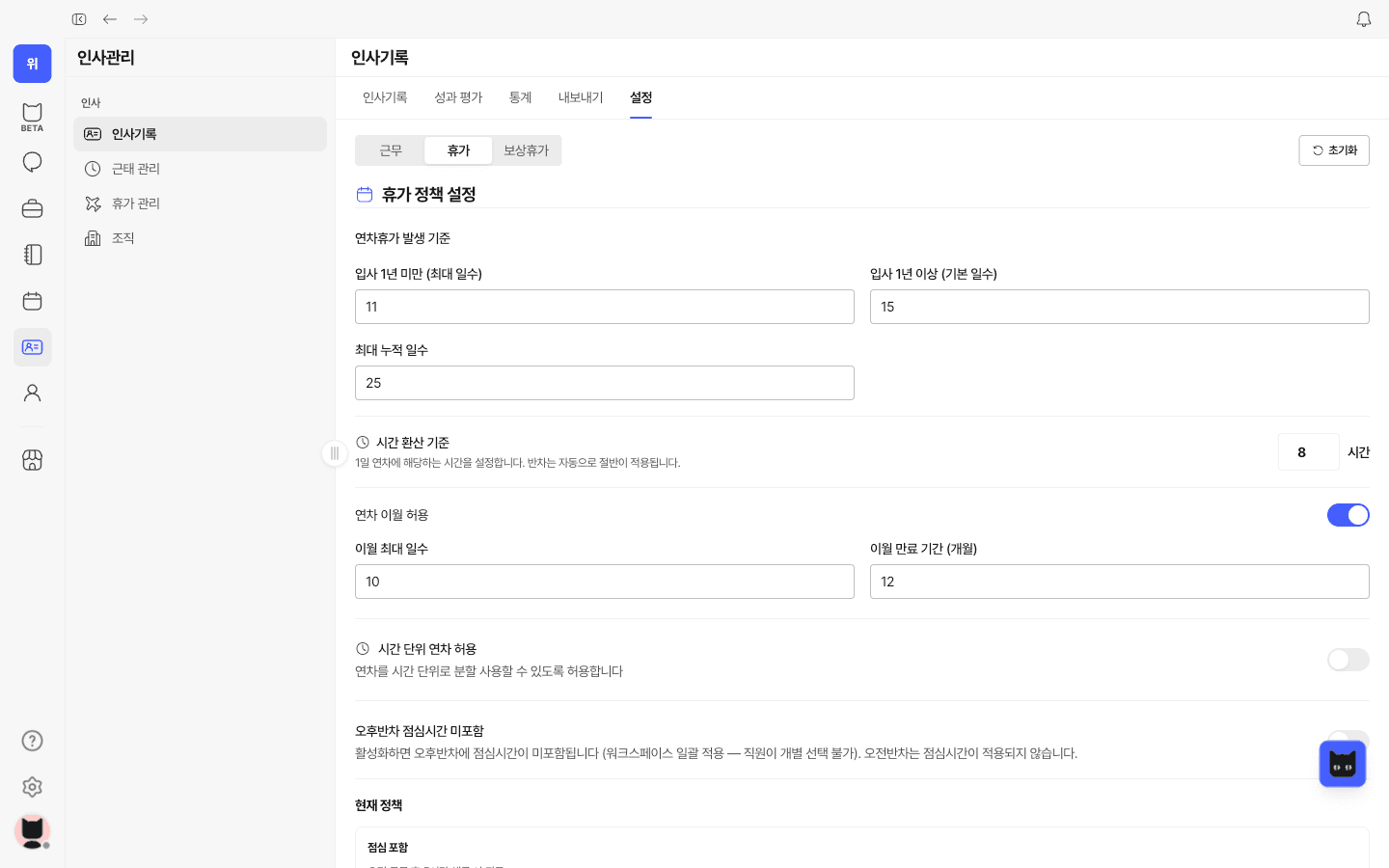Open the briefcase icon in rail
Screen dimensions: 1389x868
tap(32, 208)
